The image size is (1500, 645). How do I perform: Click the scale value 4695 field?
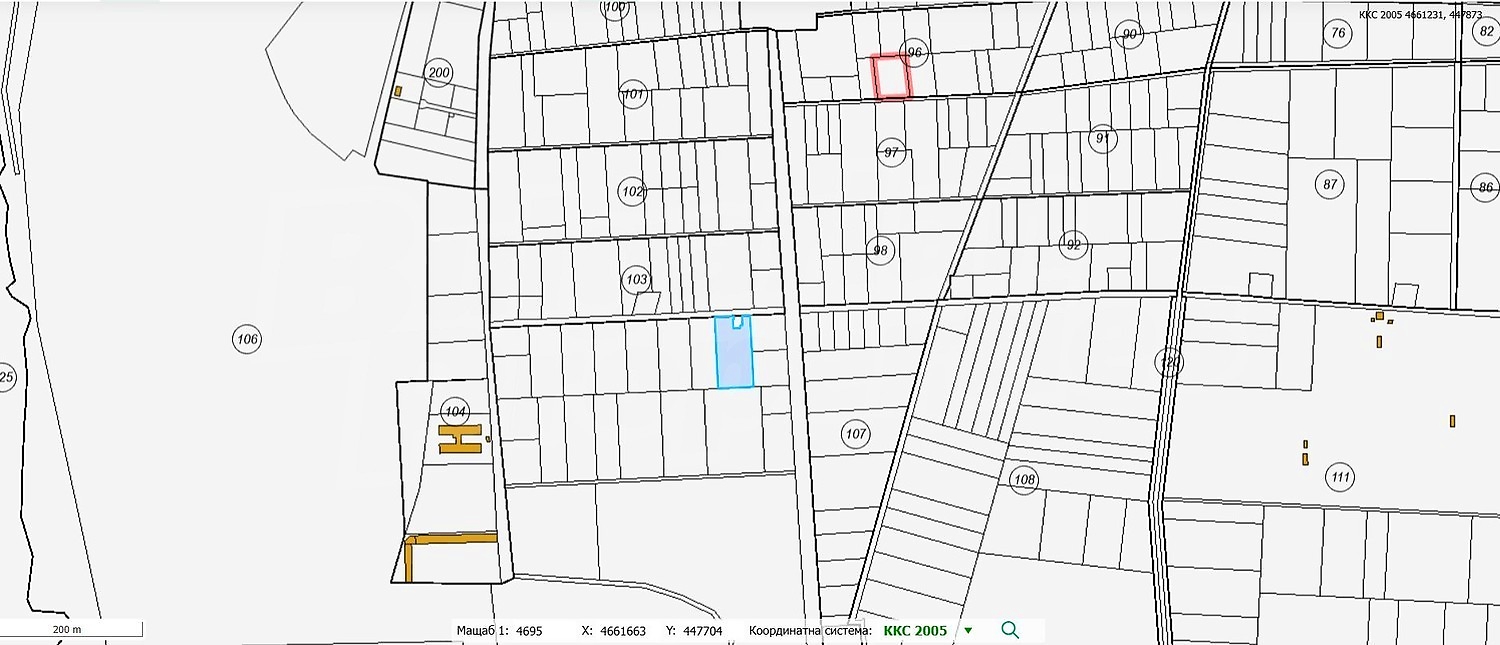pos(528,631)
